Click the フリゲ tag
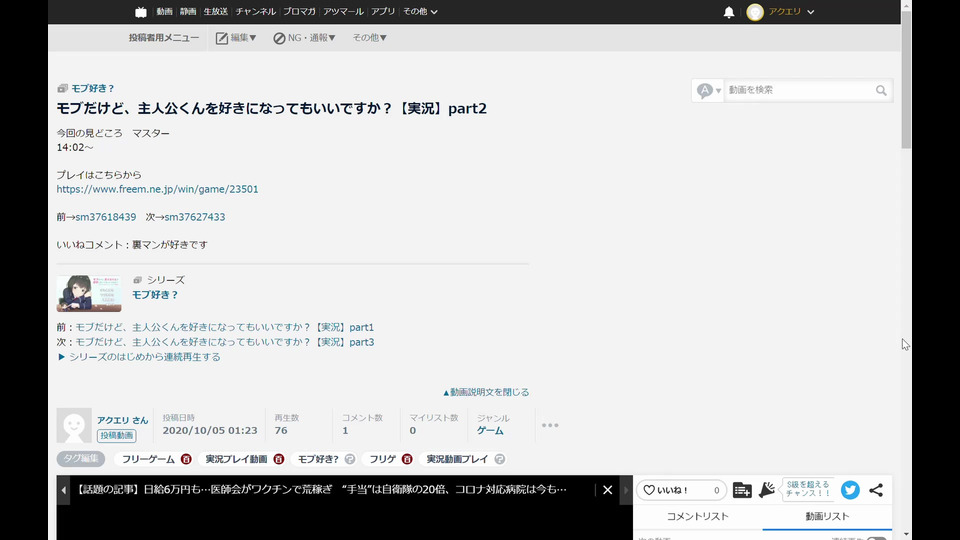960x540 pixels. (x=383, y=459)
